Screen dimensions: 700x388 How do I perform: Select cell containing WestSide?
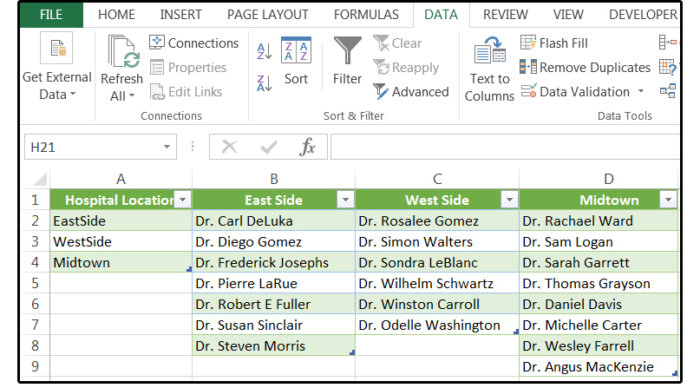121,242
